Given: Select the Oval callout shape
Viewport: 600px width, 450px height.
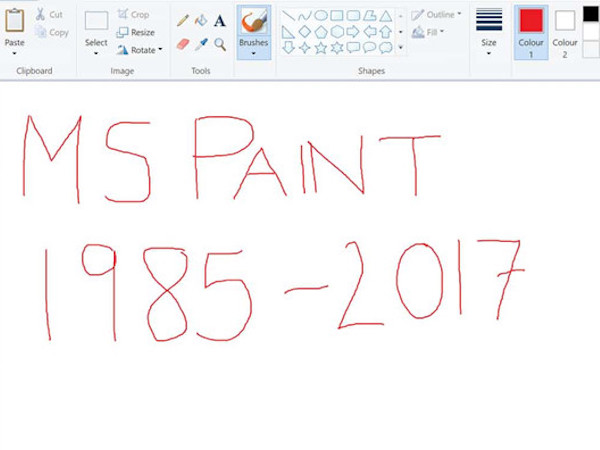Looking at the screenshot, I should click(x=370, y=47).
